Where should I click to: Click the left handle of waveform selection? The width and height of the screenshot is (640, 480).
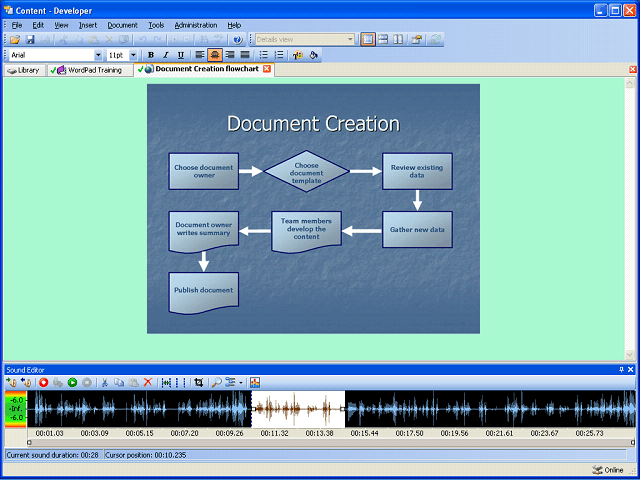coord(253,409)
